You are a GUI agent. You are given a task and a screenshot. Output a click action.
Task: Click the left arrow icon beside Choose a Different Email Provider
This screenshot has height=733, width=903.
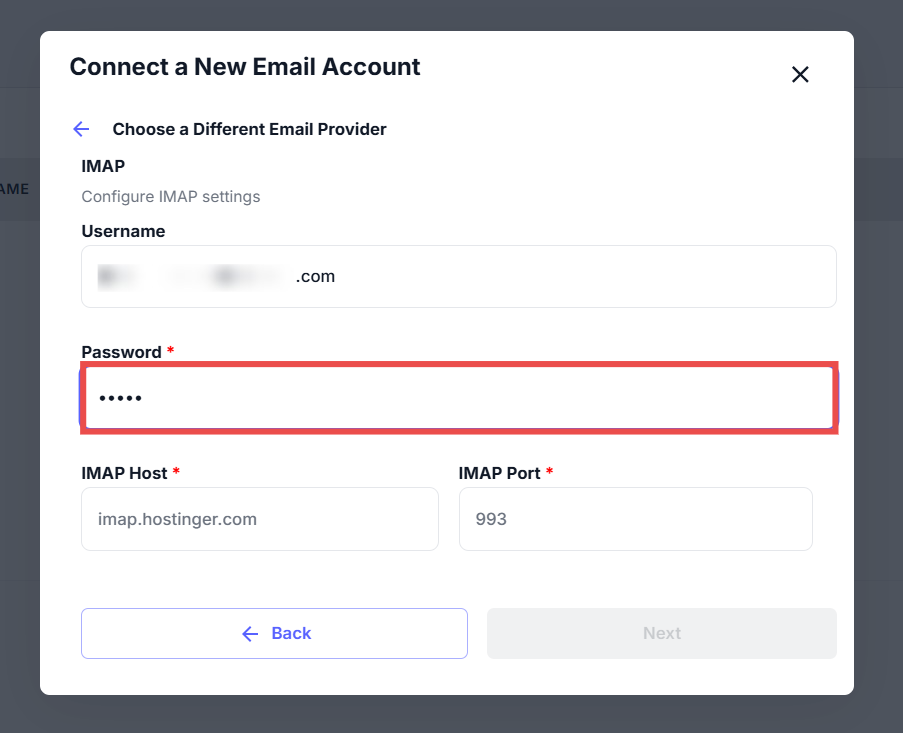tap(81, 129)
